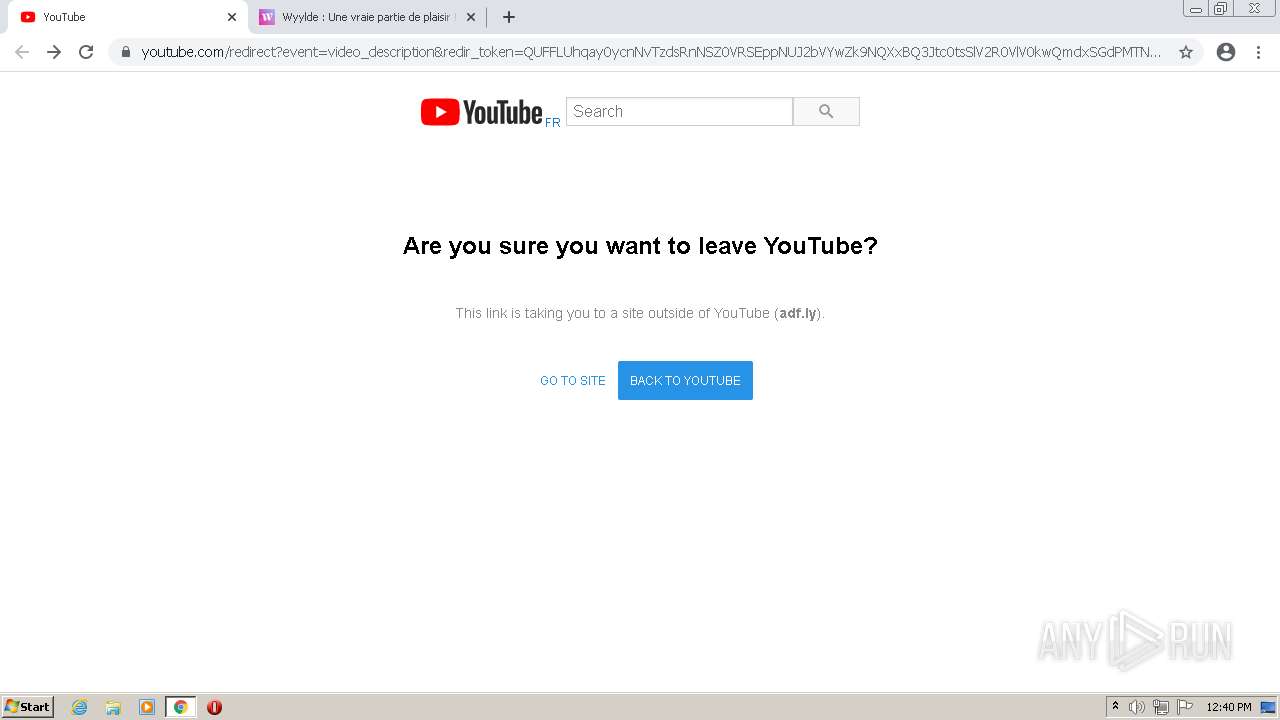Viewport: 1280px width, 720px height.
Task: Bookmark this page with star icon
Action: 1186,52
